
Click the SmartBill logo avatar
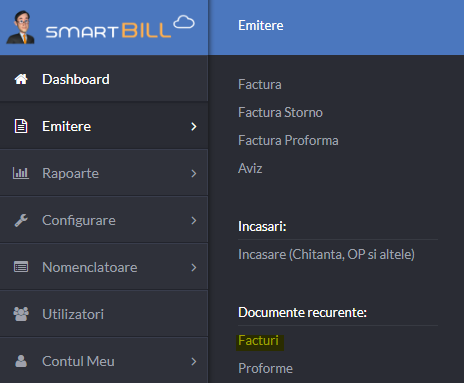[x=21, y=27]
